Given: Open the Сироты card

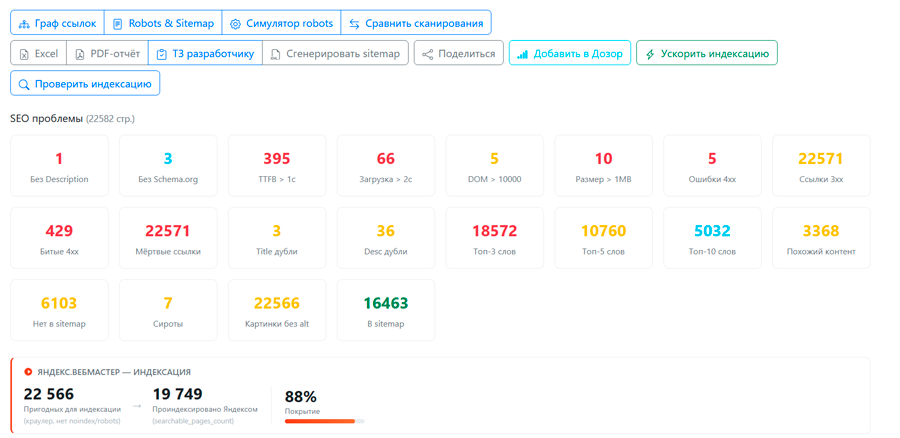Looking at the screenshot, I should pyautogui.click(x=168, y=310).
